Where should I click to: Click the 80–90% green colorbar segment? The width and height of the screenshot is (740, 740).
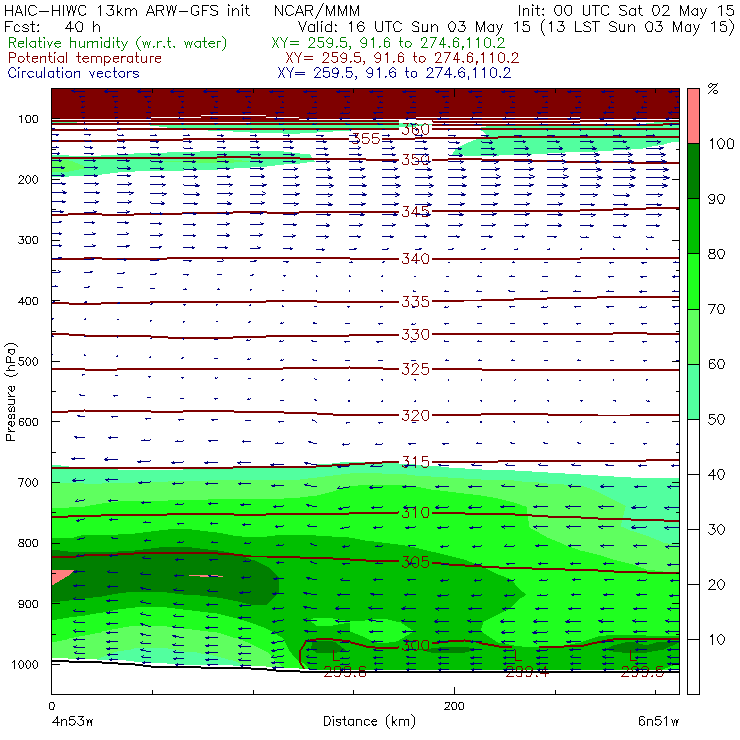coord(693,226)
